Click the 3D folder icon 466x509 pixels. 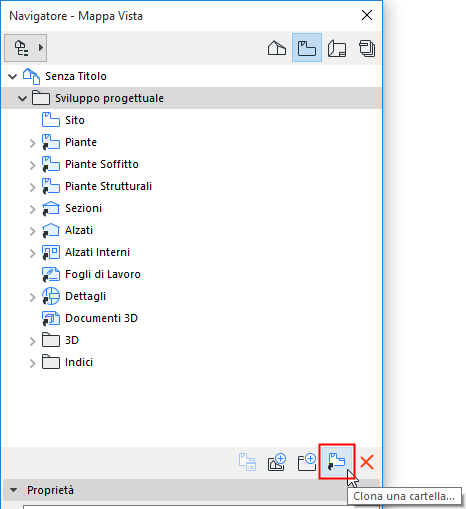pos(51,340)
